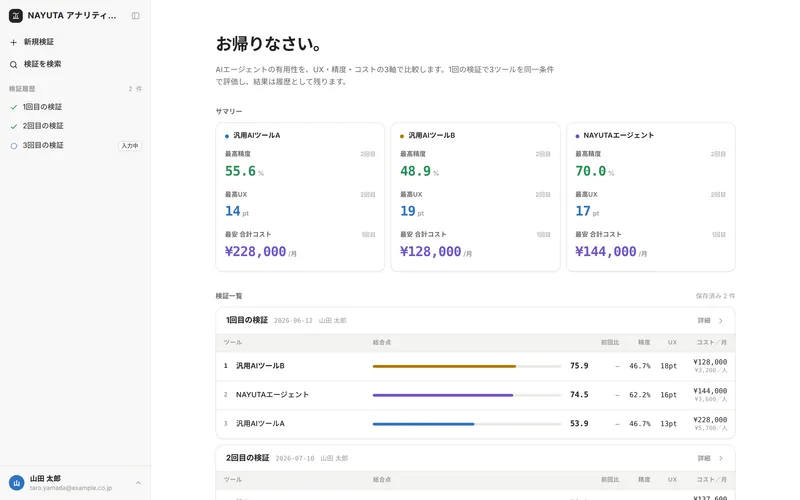Click the 74.5 total score
Image resolution: width=800 pixels, height=500 pixels.
tap(579, 395)
